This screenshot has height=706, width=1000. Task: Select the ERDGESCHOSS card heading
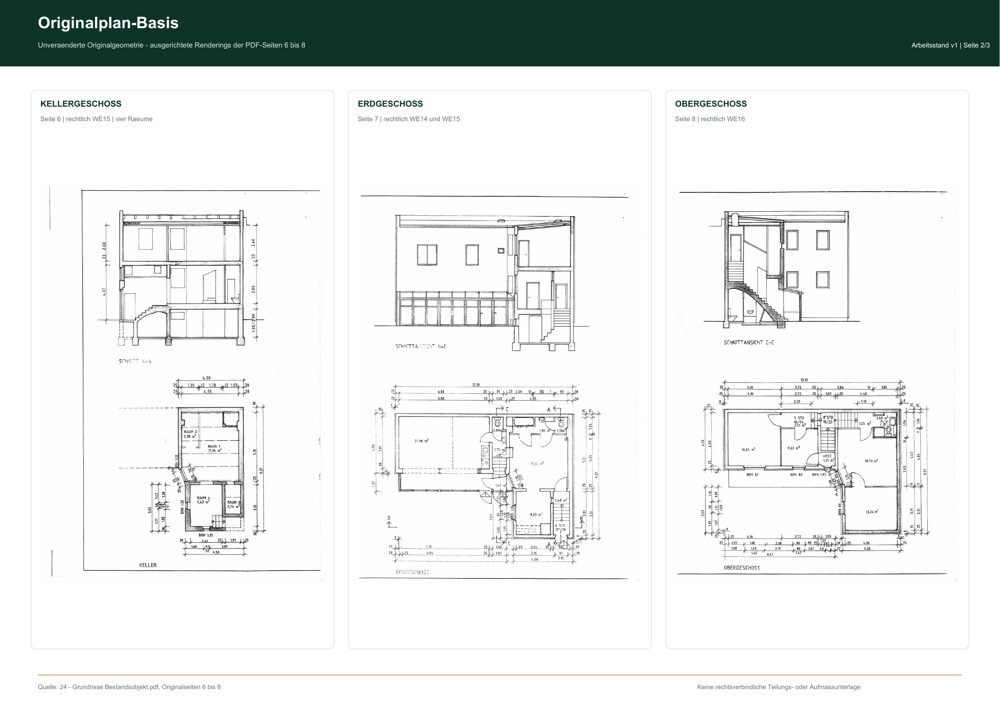click(390, 103)
